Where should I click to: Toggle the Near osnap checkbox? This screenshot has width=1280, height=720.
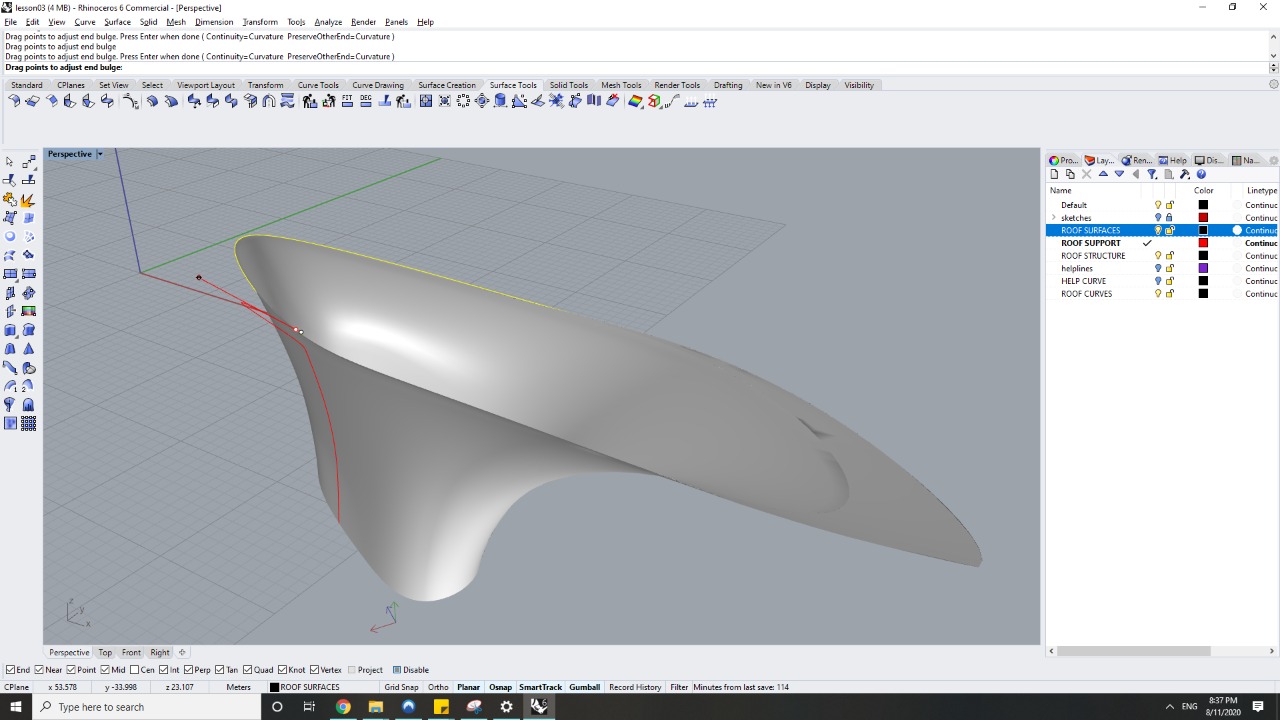coord(39,670)
